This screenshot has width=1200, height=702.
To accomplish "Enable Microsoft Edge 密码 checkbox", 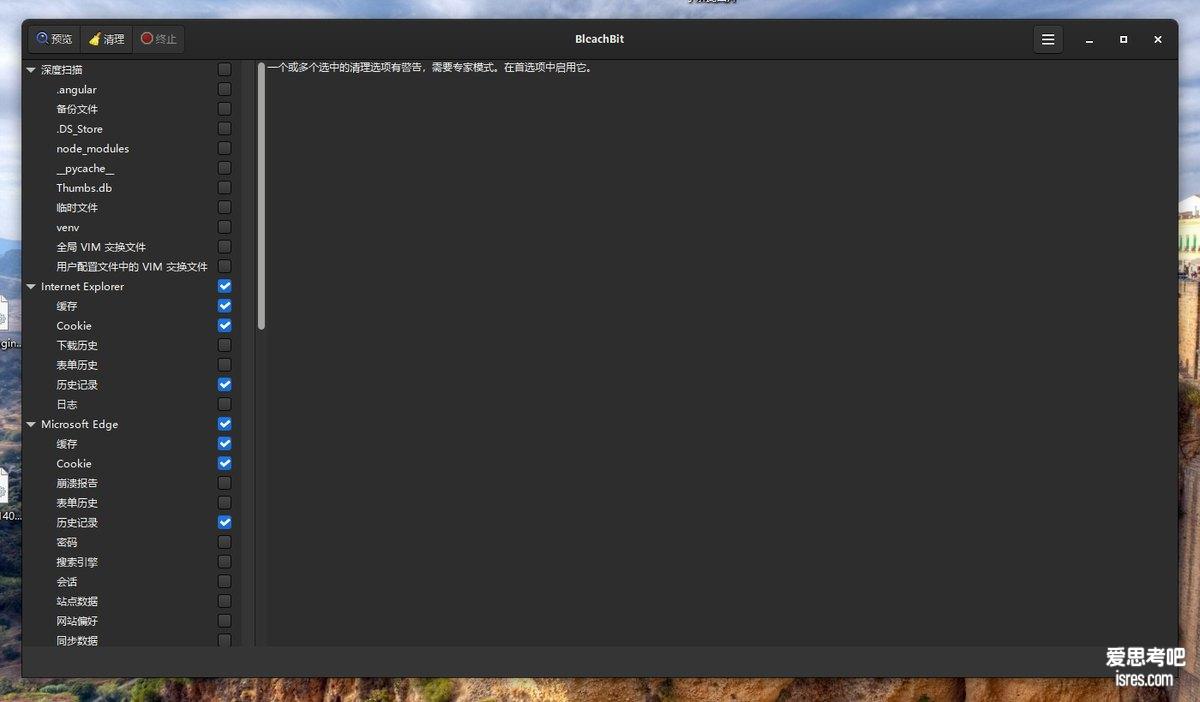I will 224,542.
